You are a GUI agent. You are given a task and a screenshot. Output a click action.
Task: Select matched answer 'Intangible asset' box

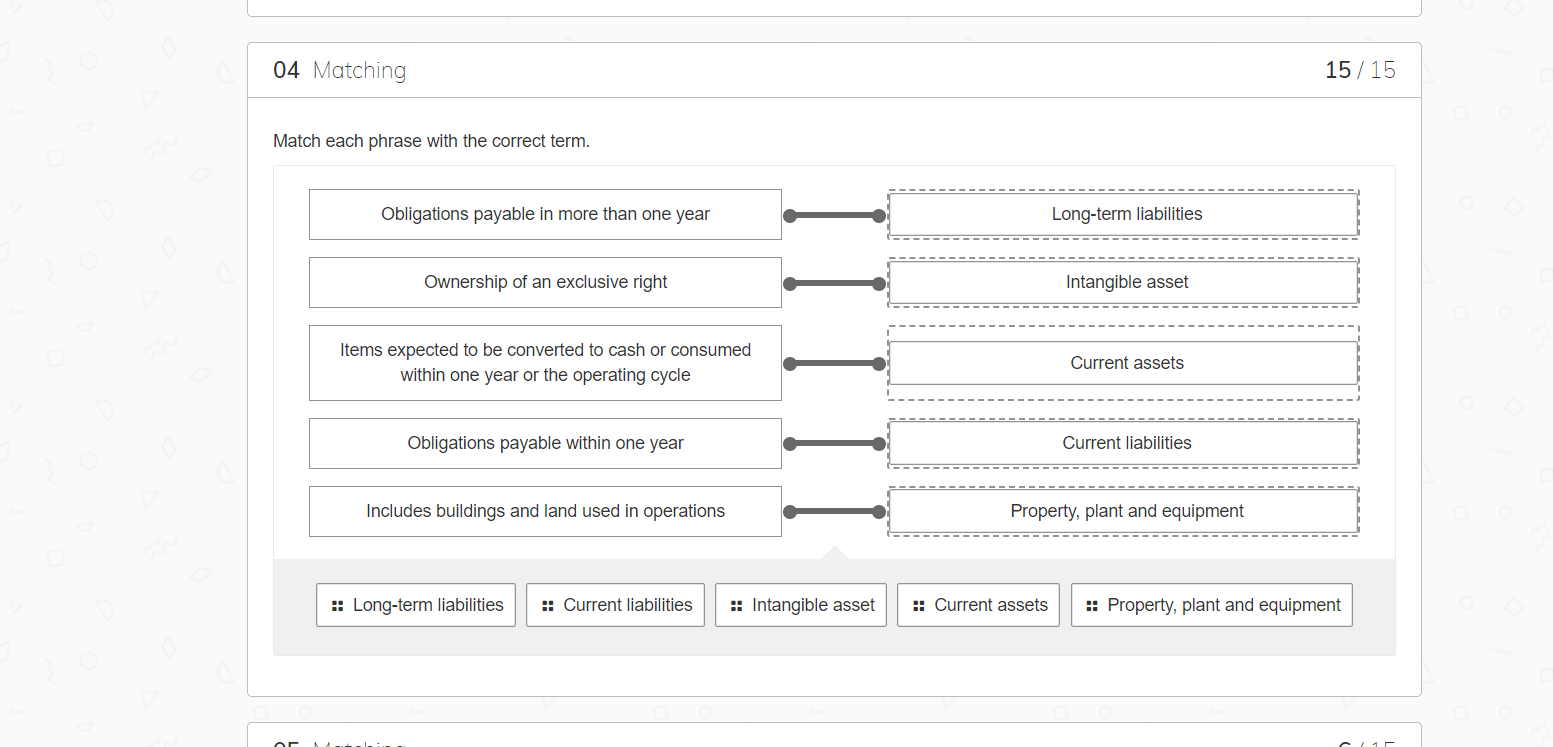click(x=1123, y=282)
